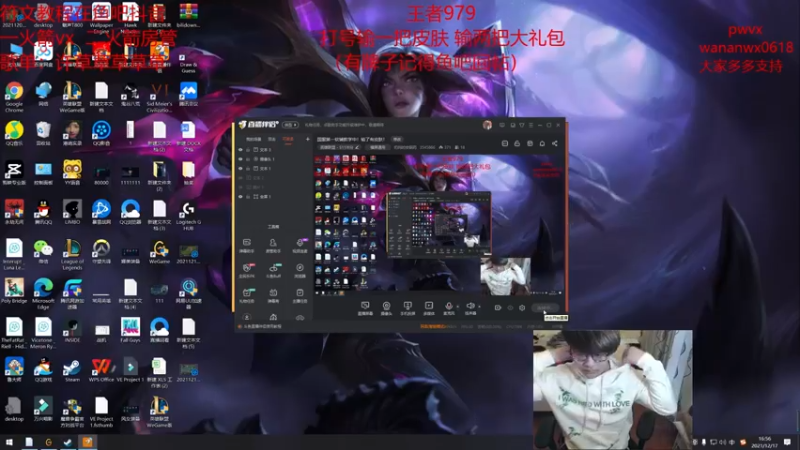Select the Poly Bridge desktop icon
This screenshot has width=800, height=450.
pos(14,291)
